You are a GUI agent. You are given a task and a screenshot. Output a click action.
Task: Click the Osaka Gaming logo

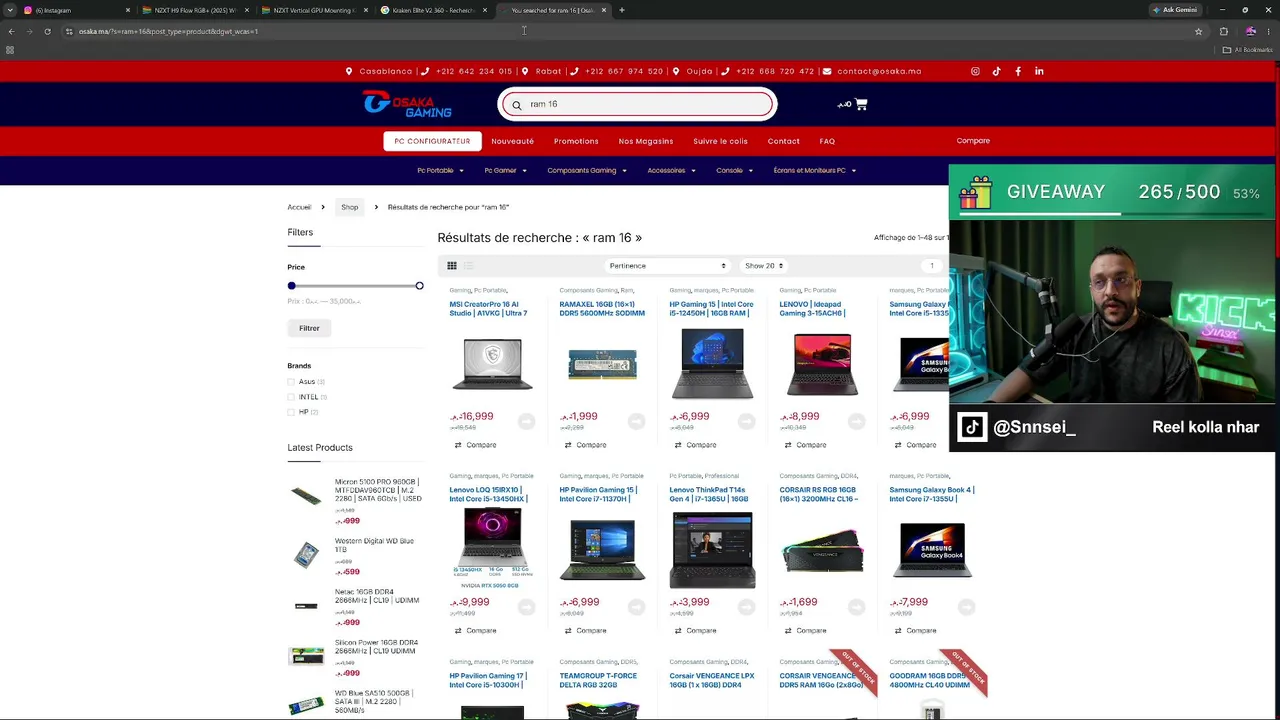(x=407, y=104)
